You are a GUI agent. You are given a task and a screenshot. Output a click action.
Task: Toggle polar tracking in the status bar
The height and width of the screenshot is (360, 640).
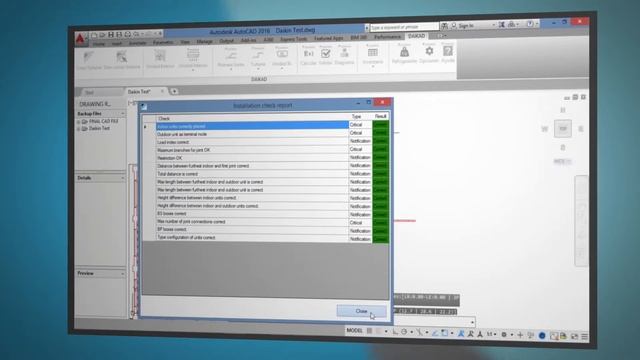404,332
